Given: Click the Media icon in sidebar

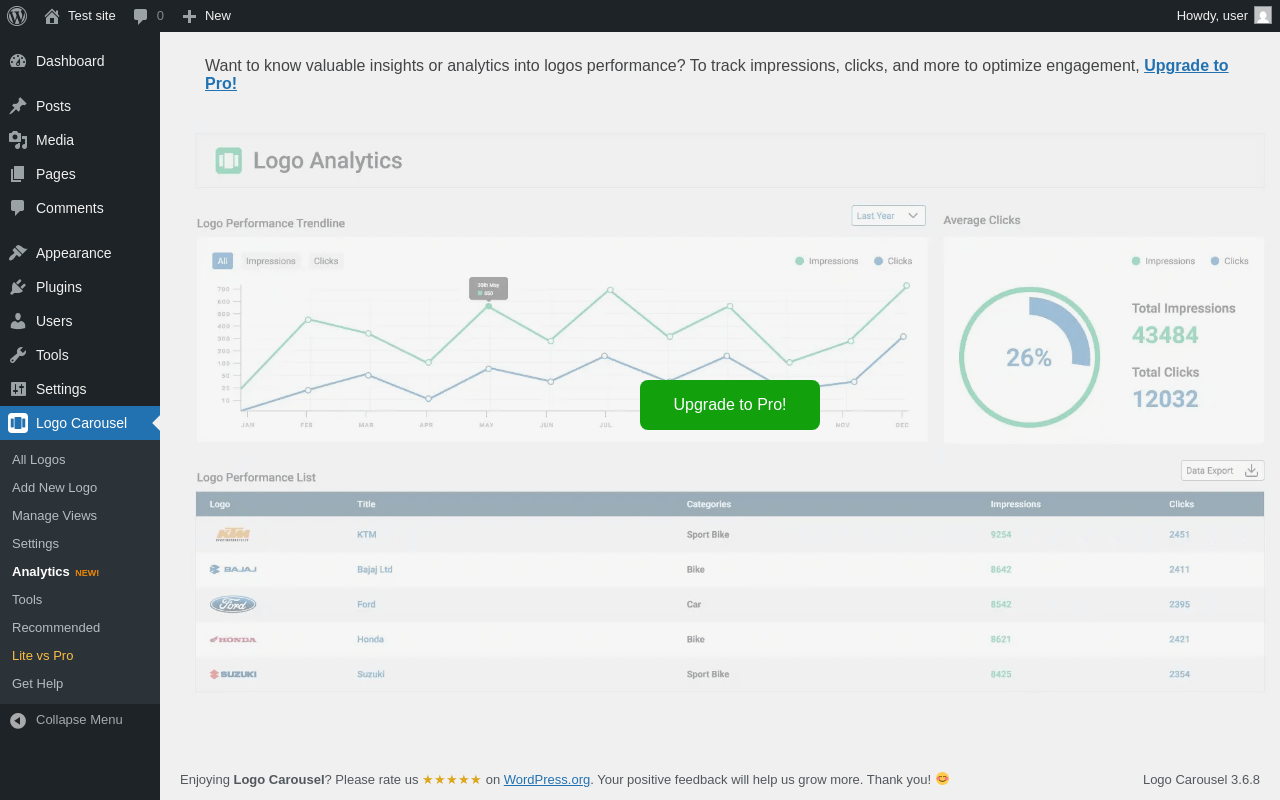Looking at the screenshot, I should (18, 140).
